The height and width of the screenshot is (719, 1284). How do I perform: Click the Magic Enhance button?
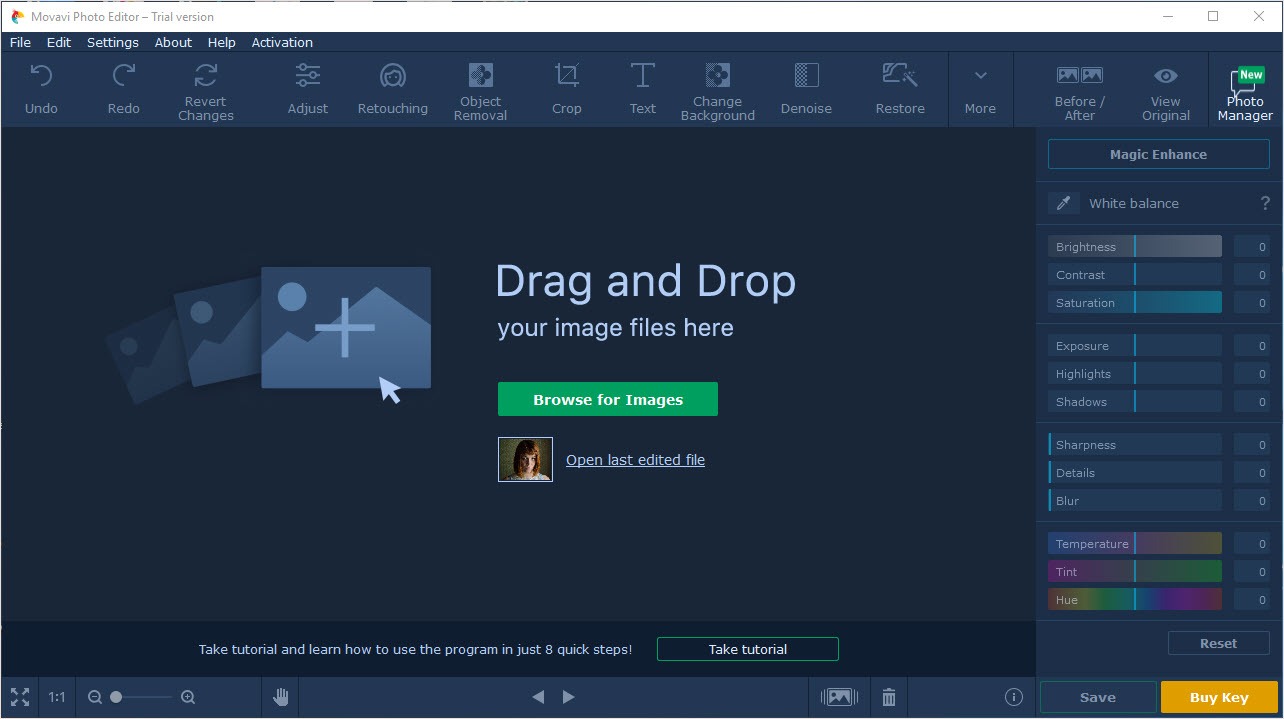pos(1158,154)
